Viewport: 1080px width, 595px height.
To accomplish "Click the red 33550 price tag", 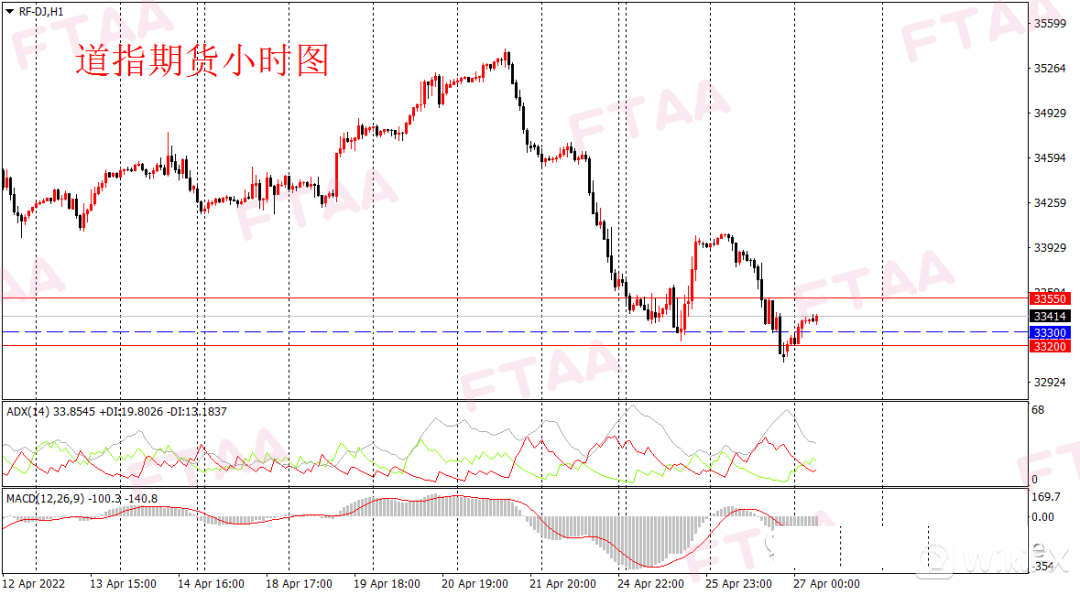I will tap(1050, 298).
